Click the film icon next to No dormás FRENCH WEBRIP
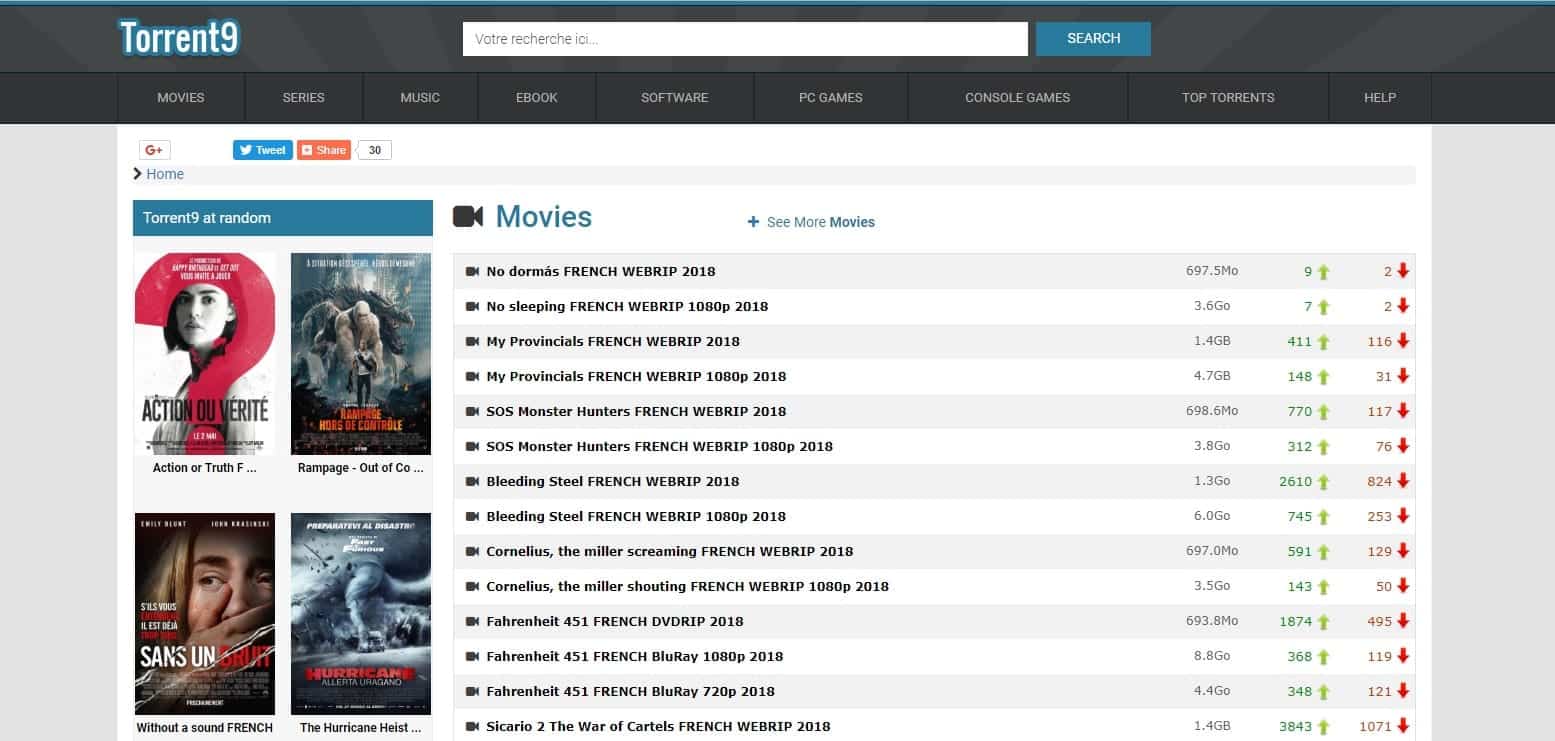The width and height of the screenshot is (1555, 741). (x=469, y=271)
